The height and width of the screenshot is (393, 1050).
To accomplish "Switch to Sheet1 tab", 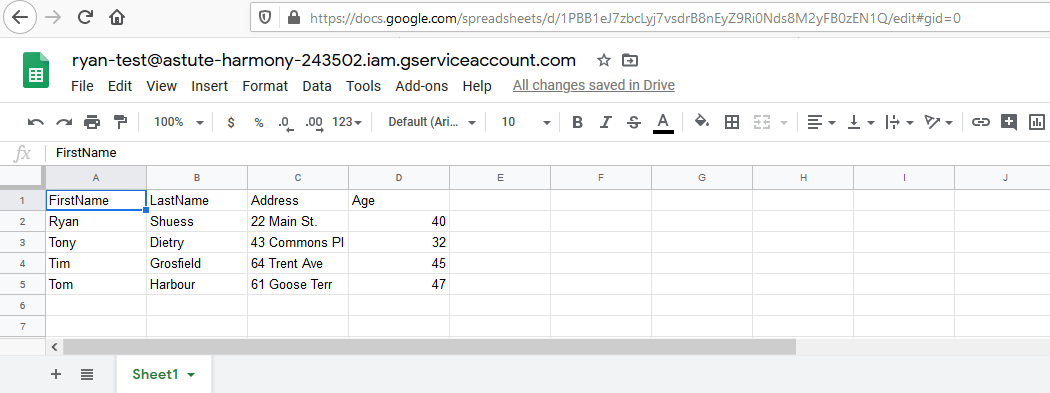I will 163,374.
